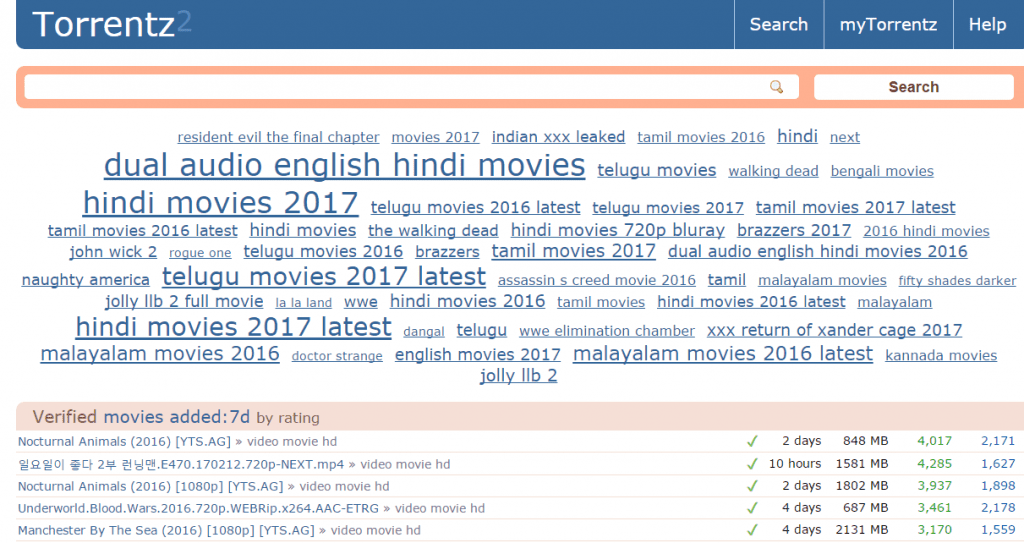Select the 'telugu movies 2016 latest' tag
Image resolution: width=1024 pixels, height=543 pixels.
[475, 208]
